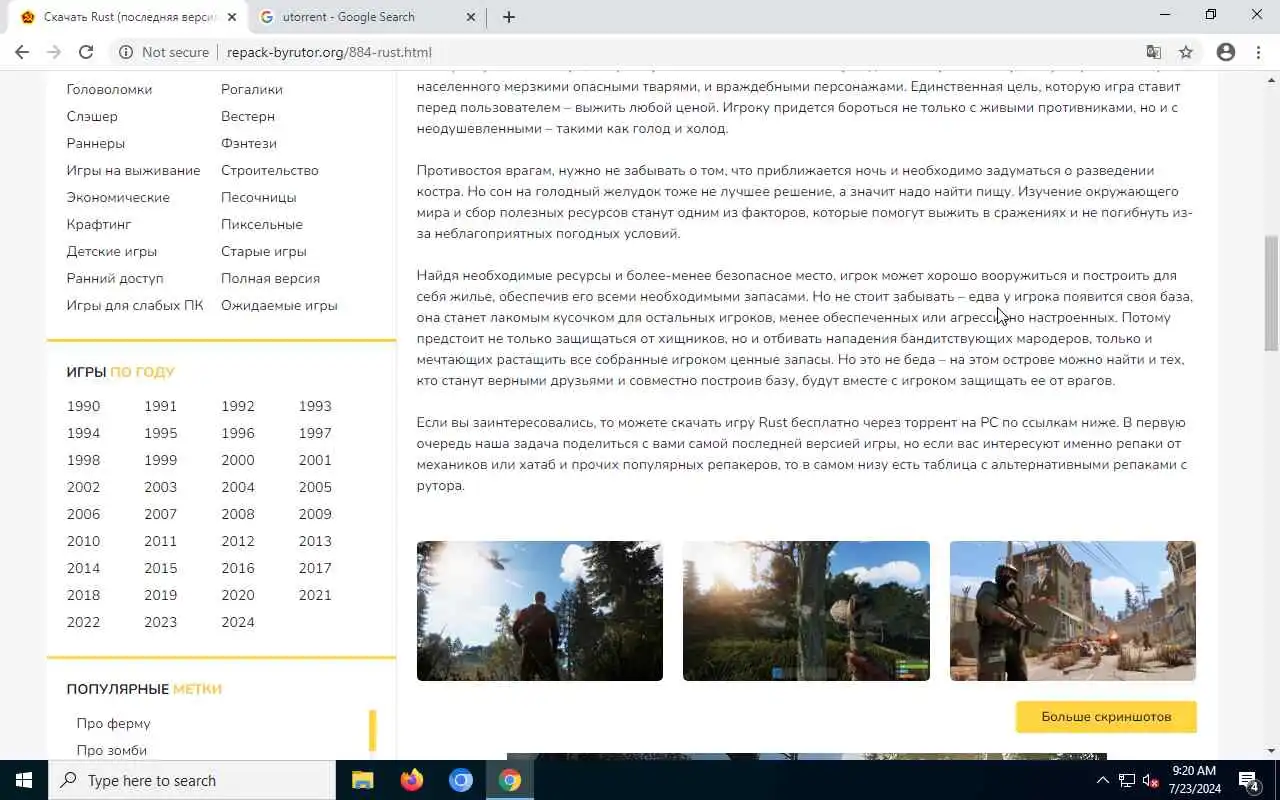Open File Explorer from taskbar
Screen dimensions: 1280x800
[x=362, y=780]
